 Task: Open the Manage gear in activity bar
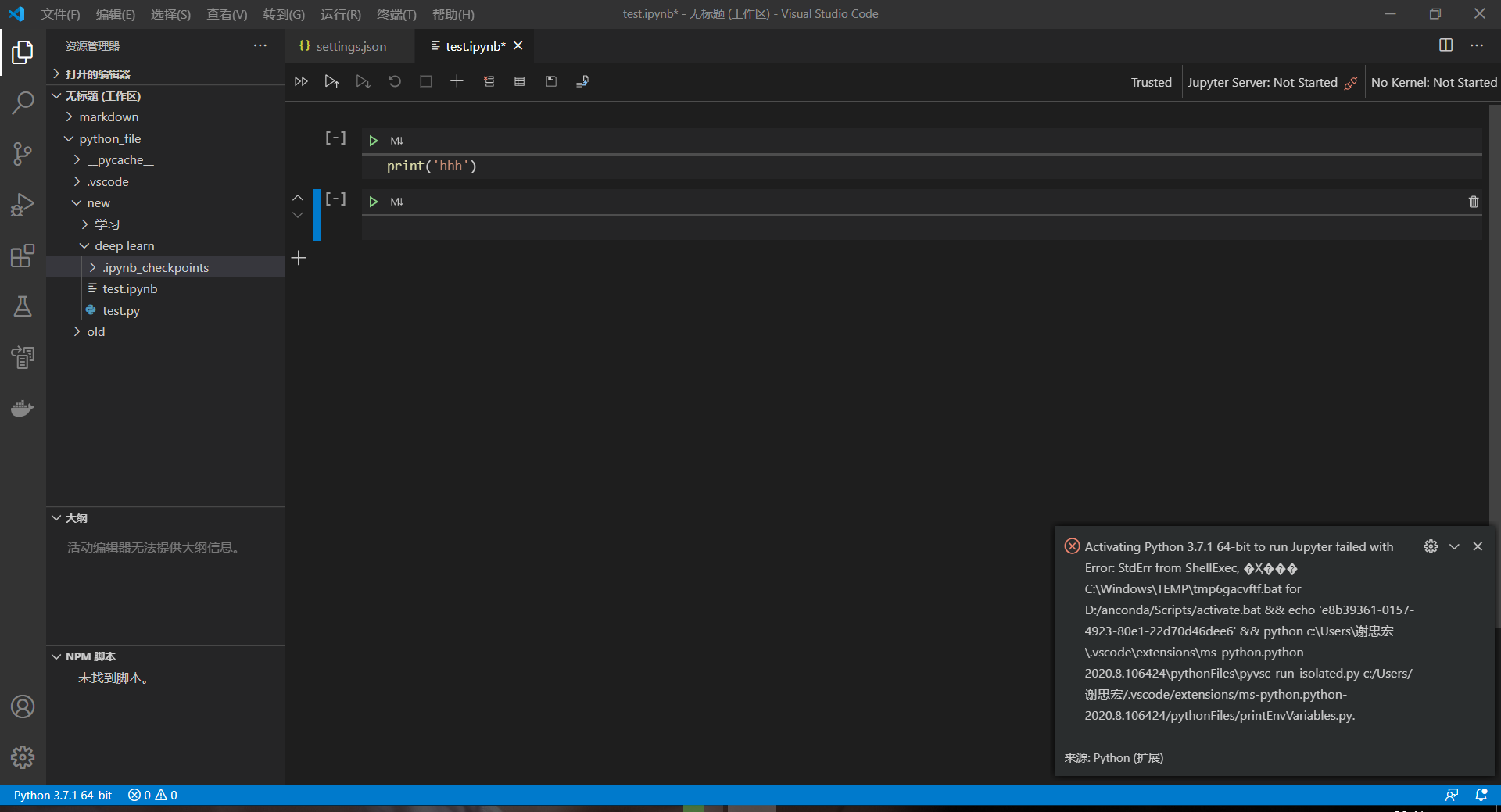(x=23, y=757)
